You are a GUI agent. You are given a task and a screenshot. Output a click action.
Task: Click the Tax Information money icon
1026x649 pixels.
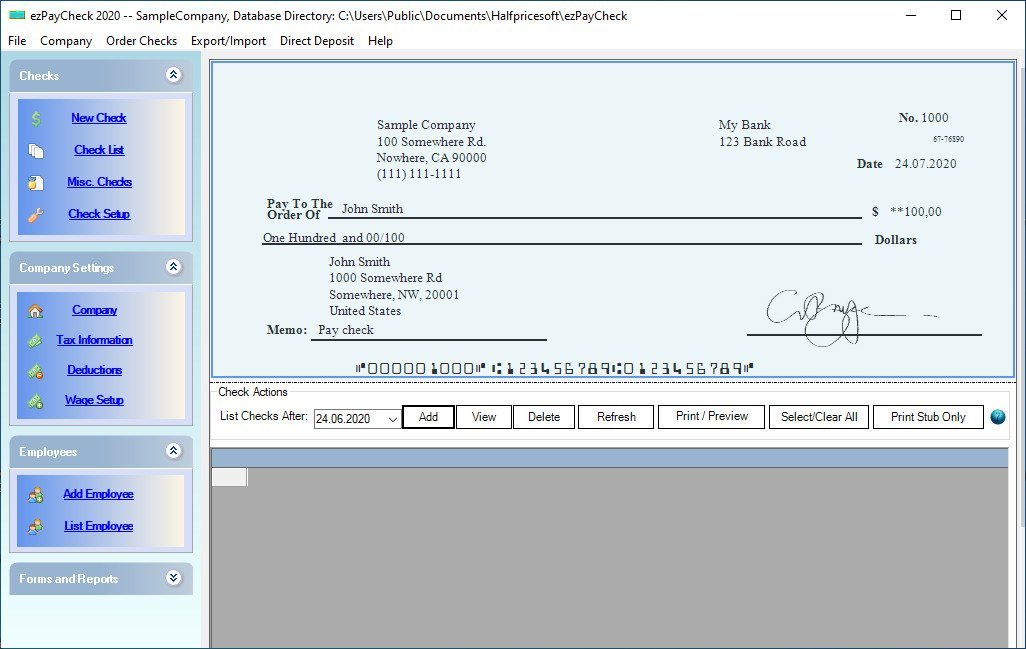(x=36, y=340)
